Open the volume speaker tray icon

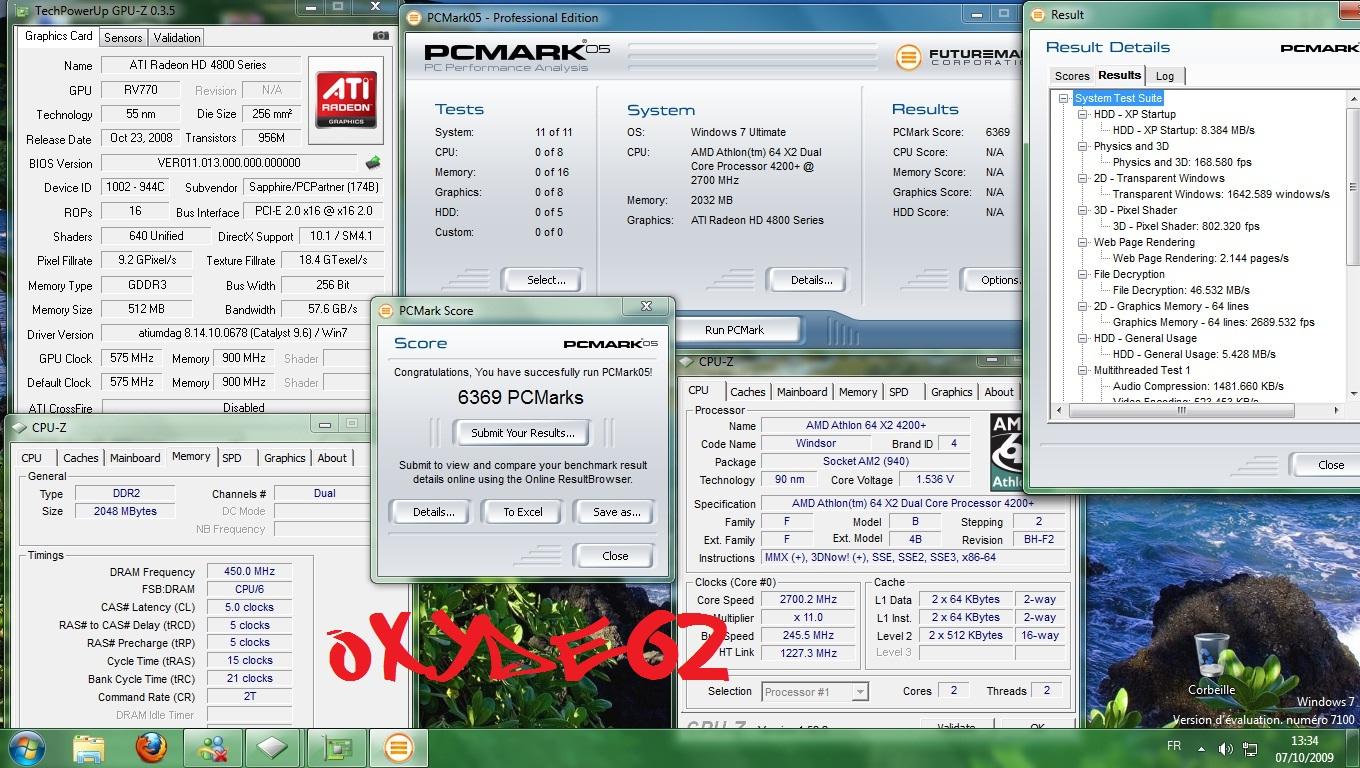tap(1225, 748)
